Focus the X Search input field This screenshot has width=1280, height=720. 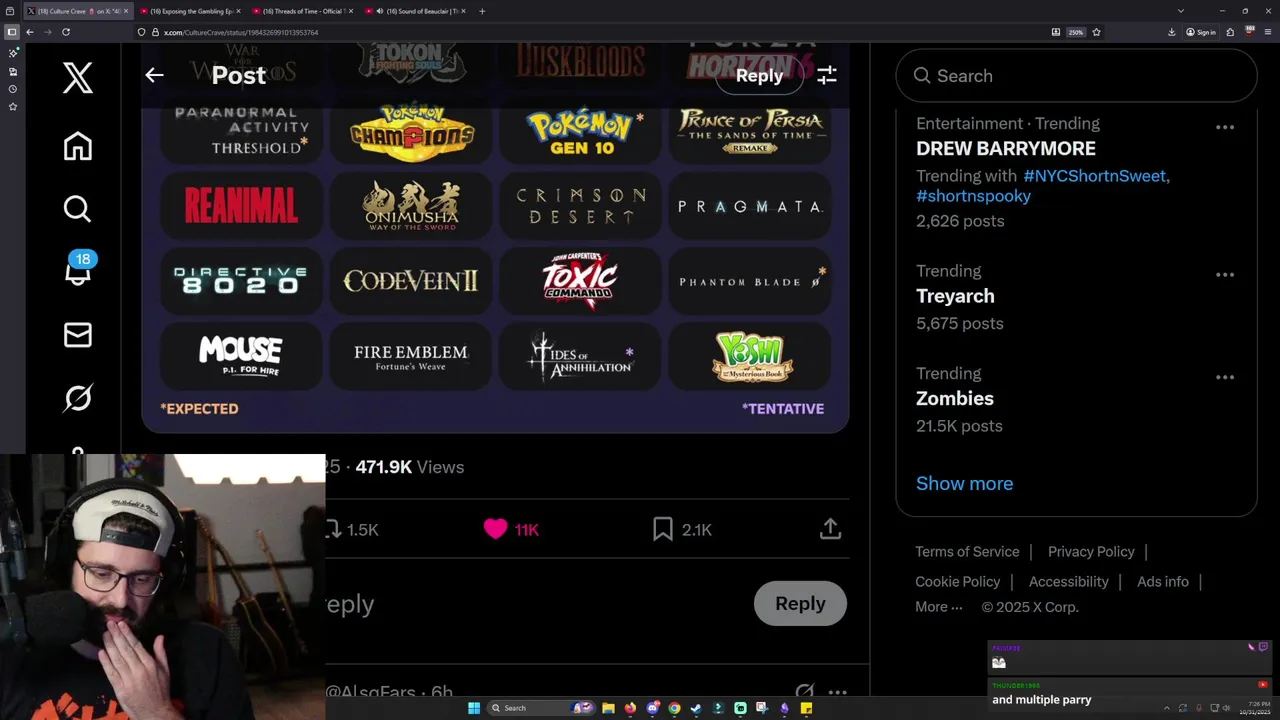1076,76
